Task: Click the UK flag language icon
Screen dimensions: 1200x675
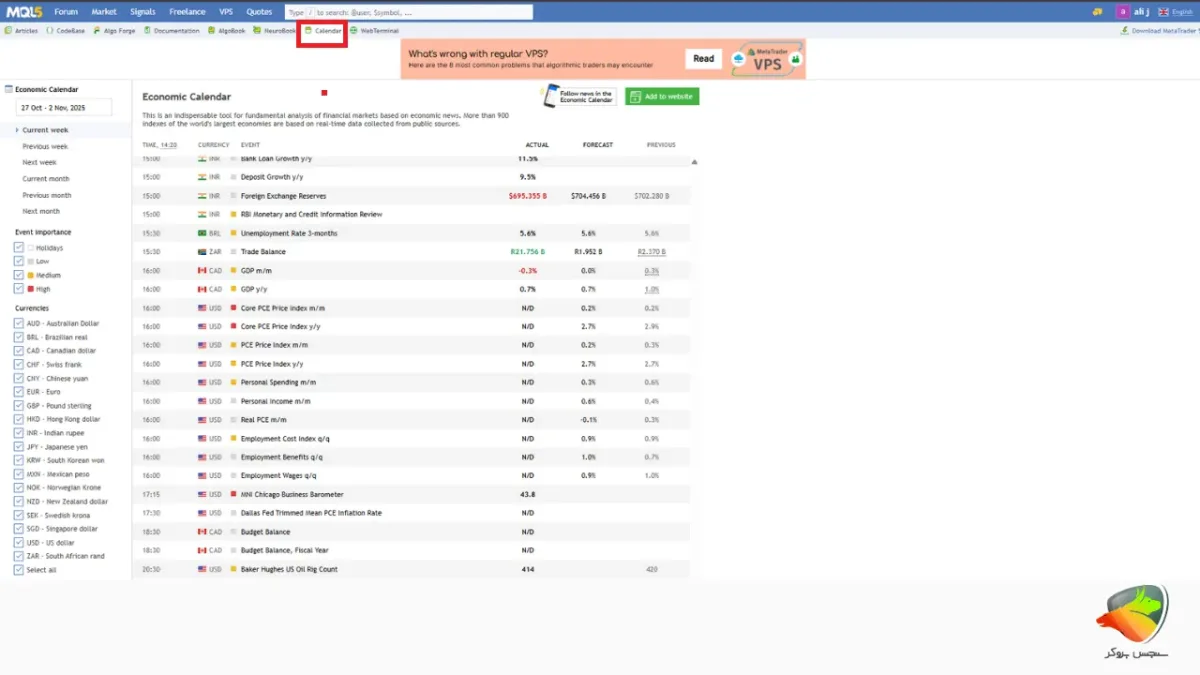Action: [x=1162, y=12]
